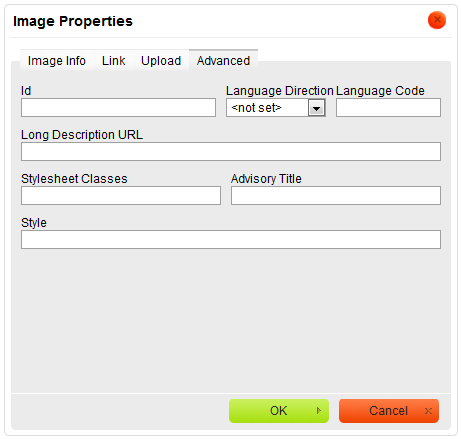Image resolution: width=461 pixels, height=439 pixels.
Task: Go to the Upload tab
Action: click(x=161, y=61)
